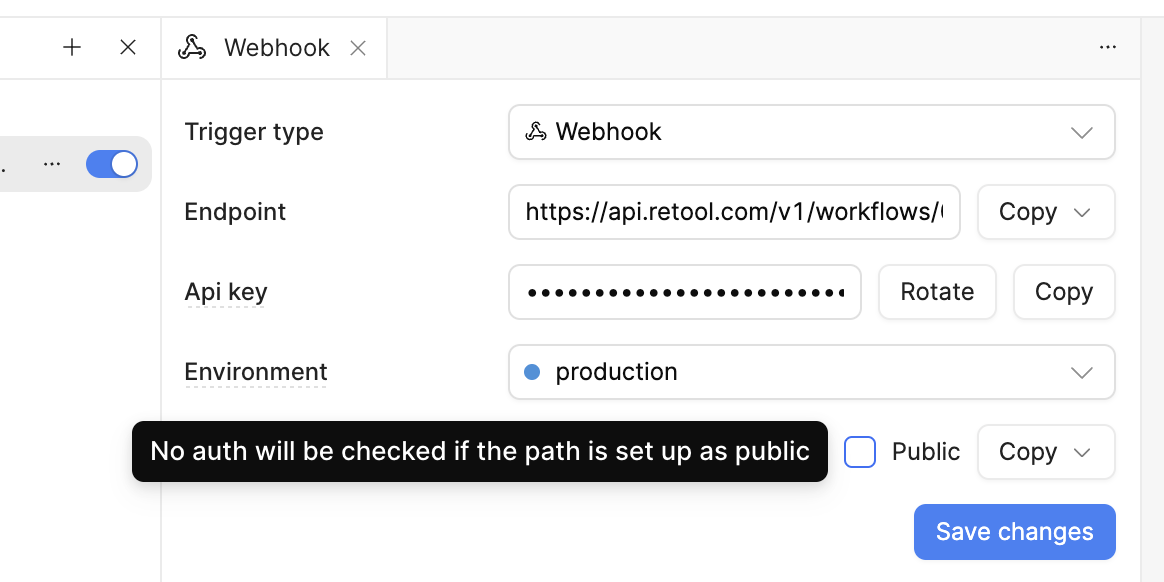Copy the Api key value
The height and width of the screenshot is (582, 1164).
tap(1064, 292)
